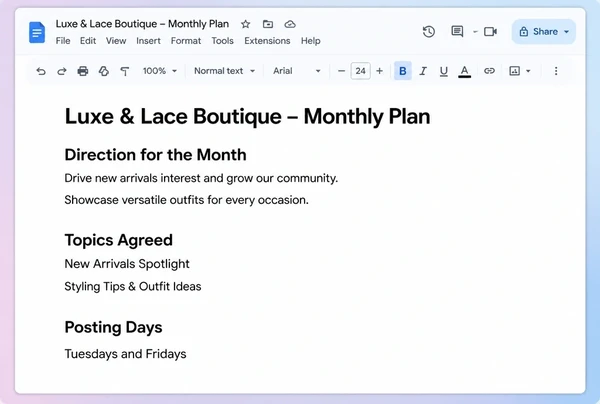The image size is (600, 404).
Task: Print the document
Action: pos(83,71)
